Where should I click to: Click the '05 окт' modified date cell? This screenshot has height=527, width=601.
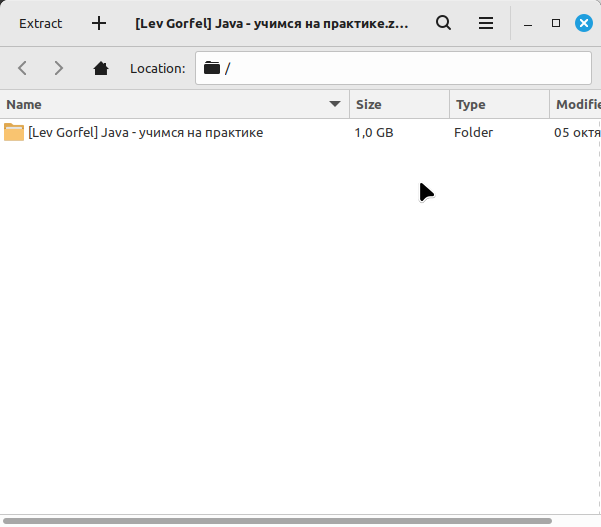click(x=577, y=133)
